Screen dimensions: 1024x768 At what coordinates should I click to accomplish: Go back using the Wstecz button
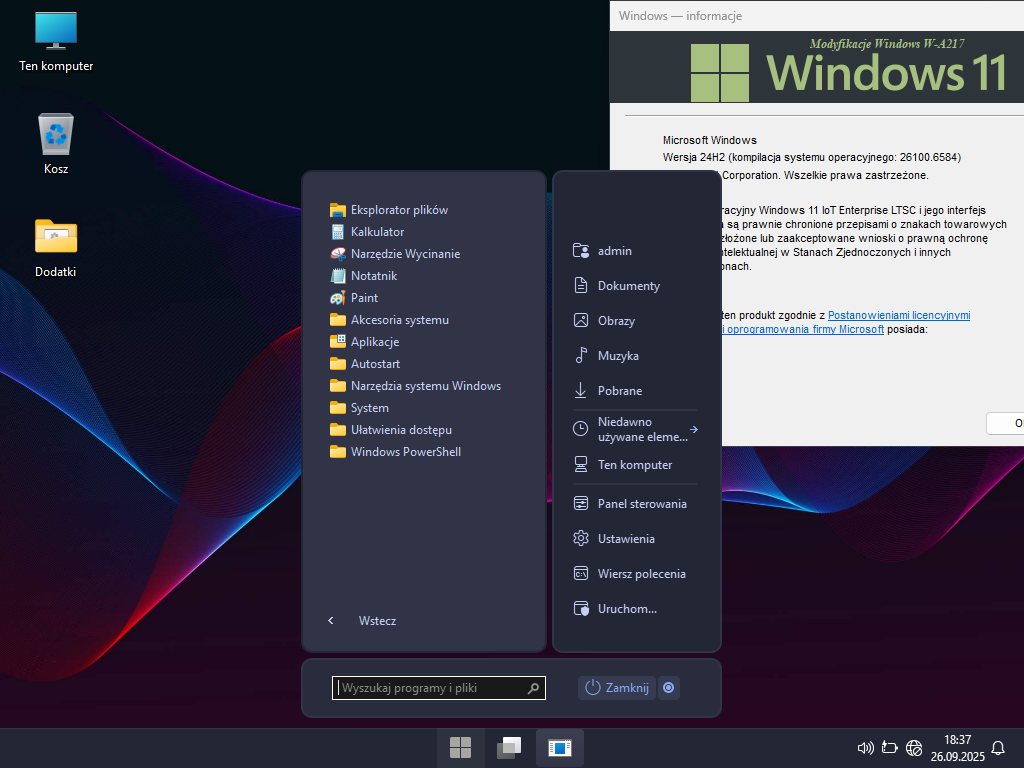pyautogui.click(x=376, y=621)
